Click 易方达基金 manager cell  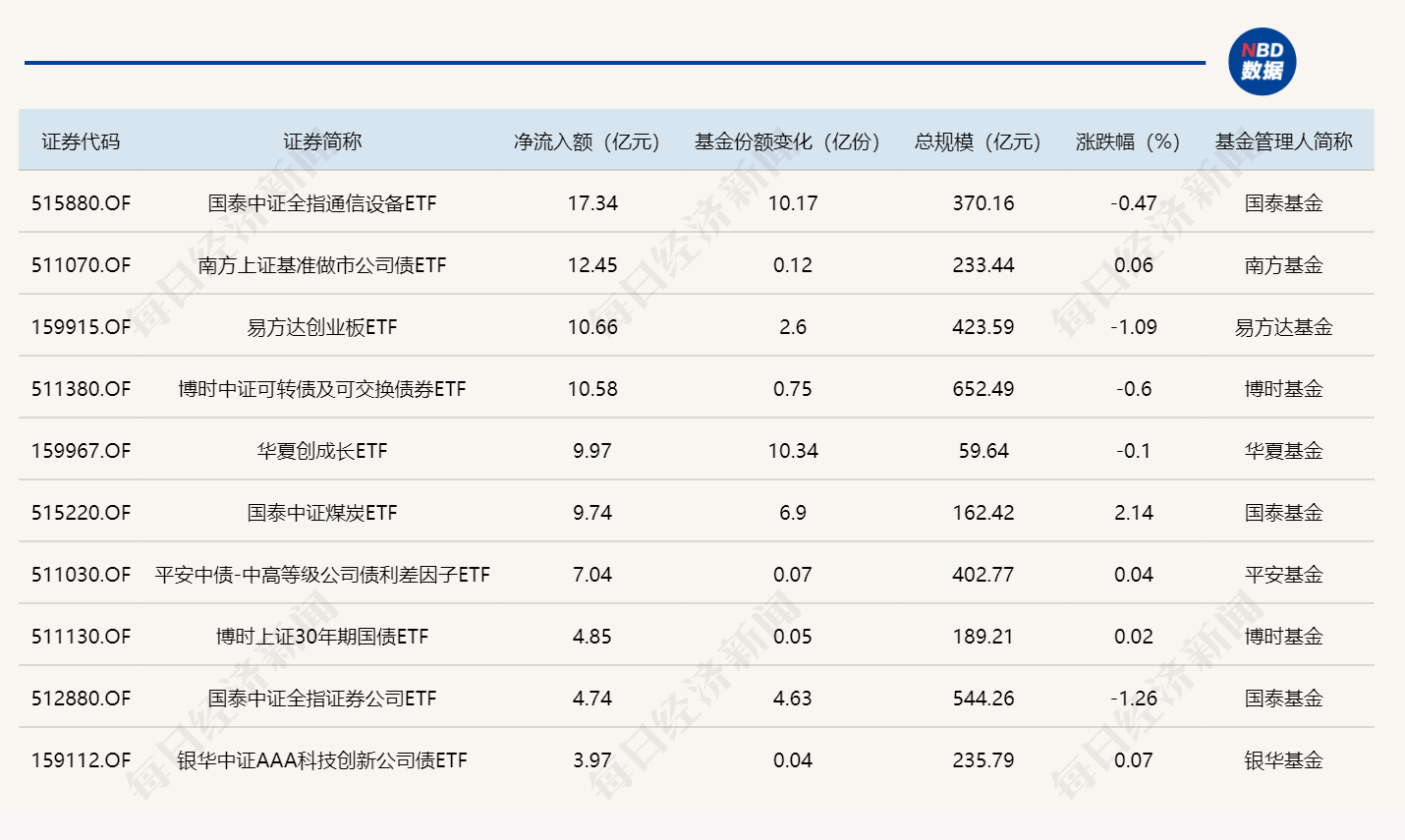click(1284, 327)
